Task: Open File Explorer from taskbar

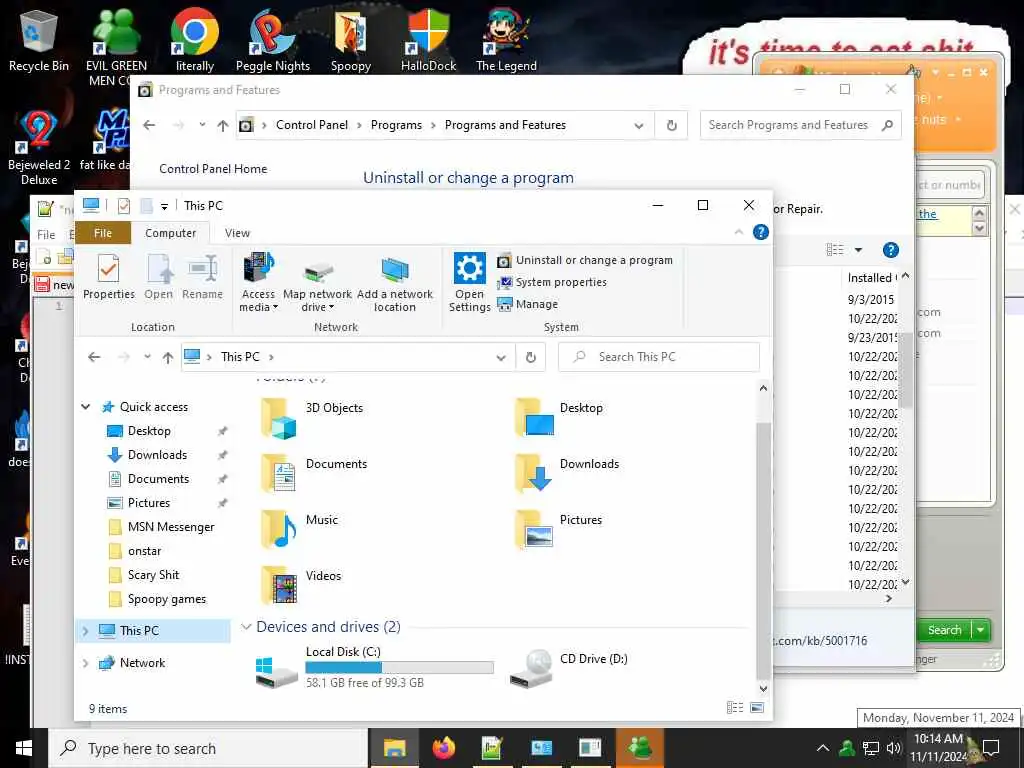Action: point(394,748)
